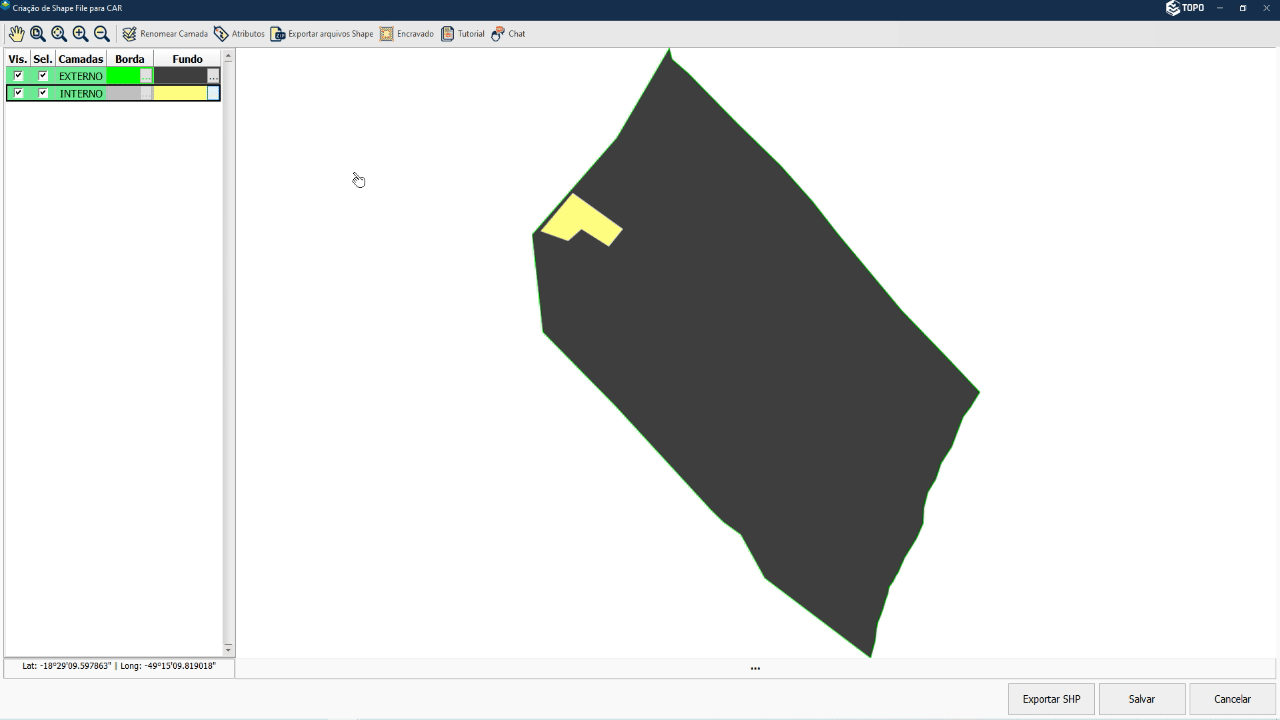Screen dimensions: 1280x720
Task: Hide the INTERNO layer
Action: [18, 93]
